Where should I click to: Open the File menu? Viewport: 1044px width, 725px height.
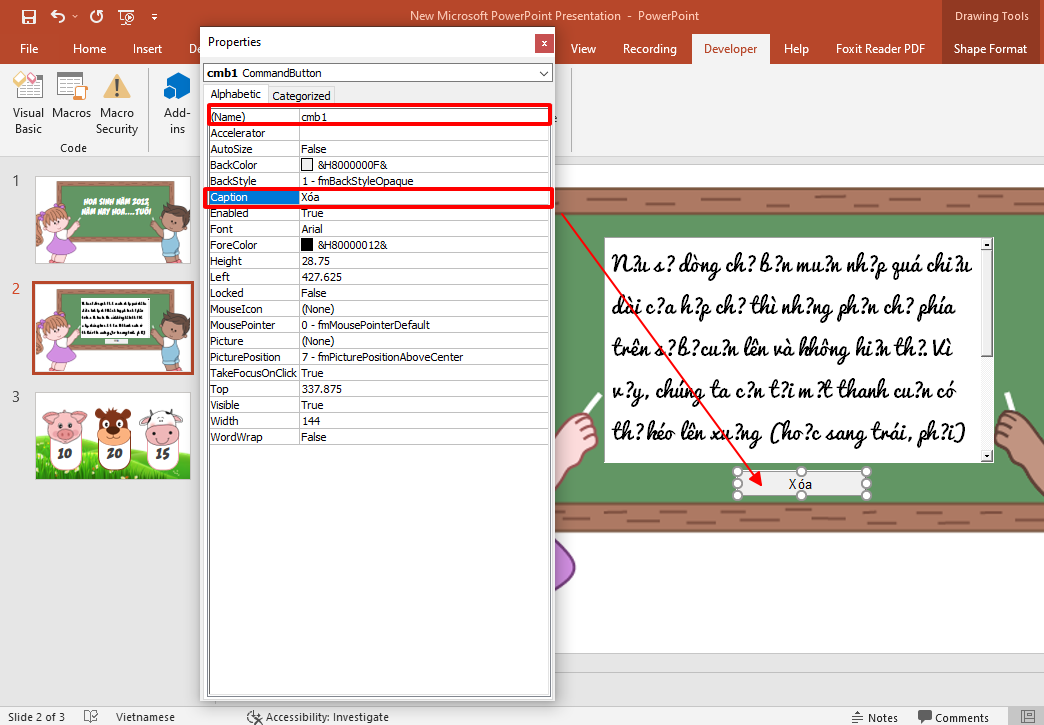(29, 49)
